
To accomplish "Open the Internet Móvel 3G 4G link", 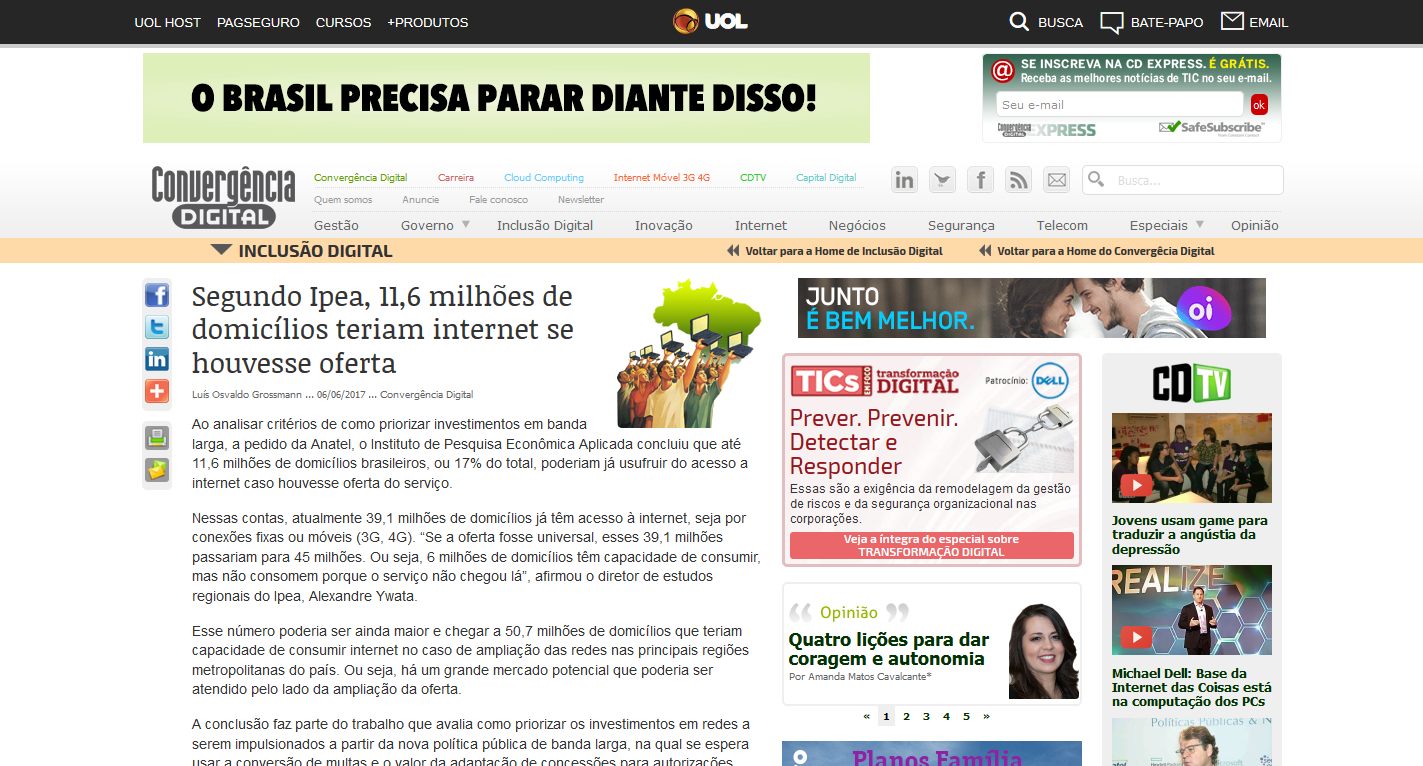I will pyautogui.click(x=662, y=178).
